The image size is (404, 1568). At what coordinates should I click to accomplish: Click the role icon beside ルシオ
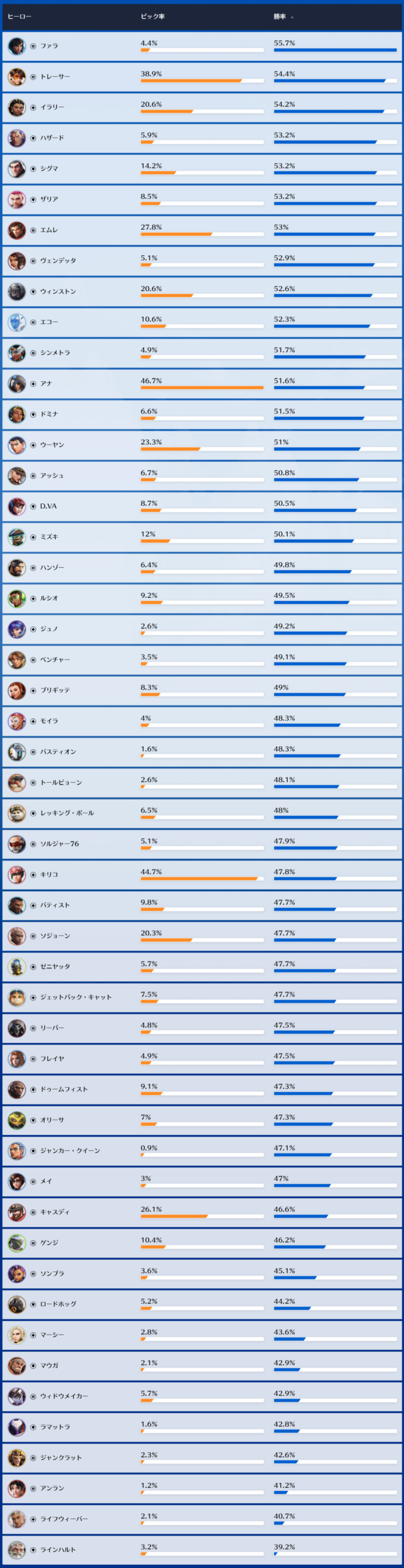pyautogui.click(x=33, y=598)
